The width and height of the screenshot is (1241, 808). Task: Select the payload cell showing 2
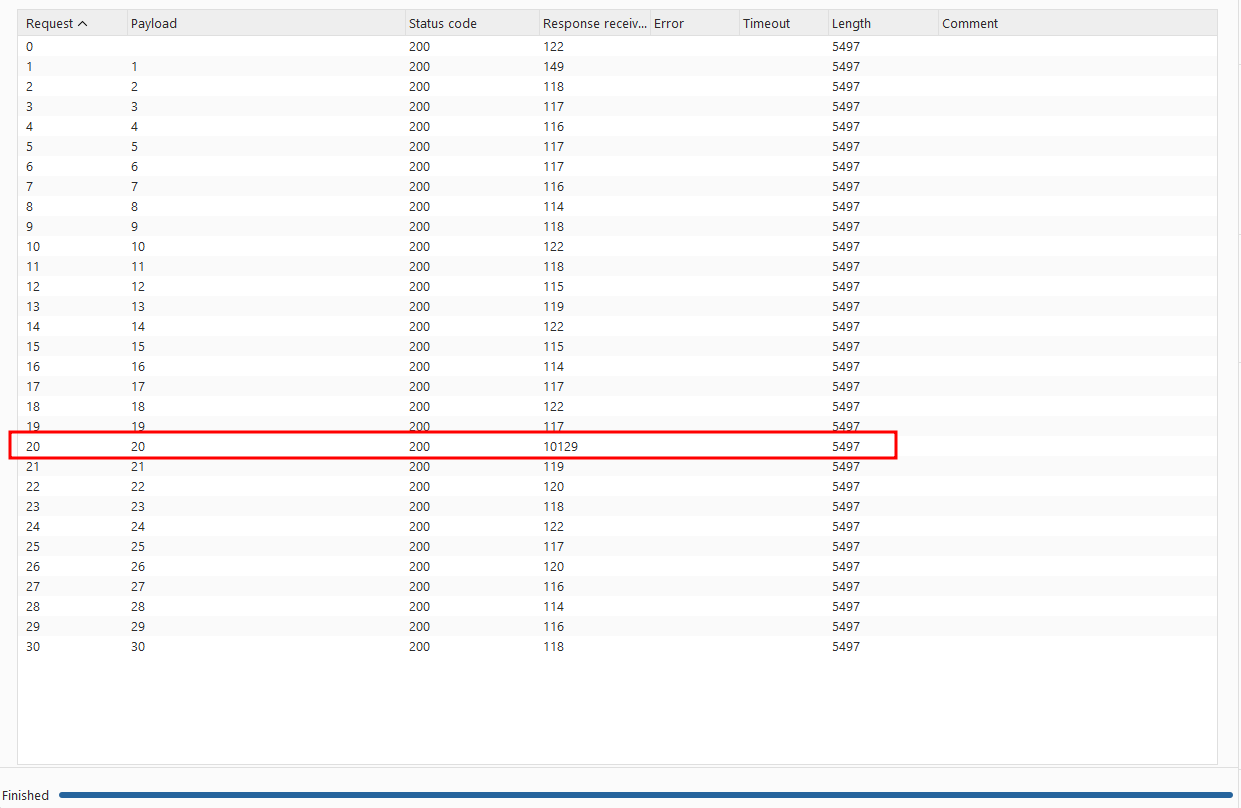(x=134, y=86)
